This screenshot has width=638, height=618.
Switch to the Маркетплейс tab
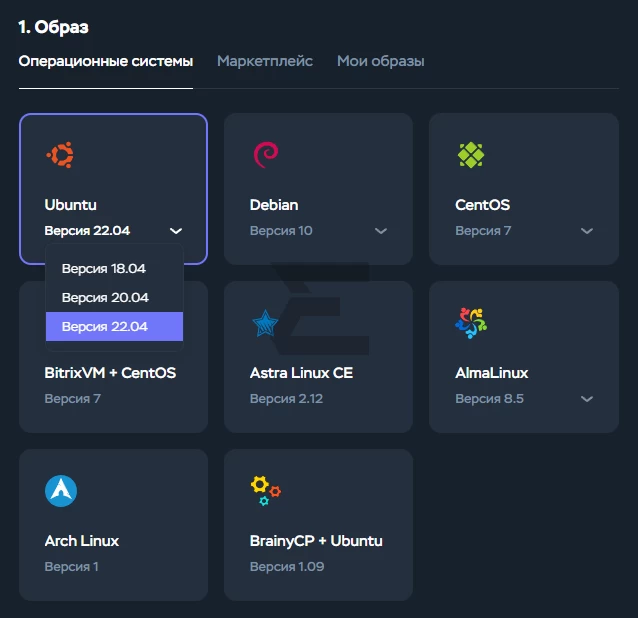[x=265, y=61]
